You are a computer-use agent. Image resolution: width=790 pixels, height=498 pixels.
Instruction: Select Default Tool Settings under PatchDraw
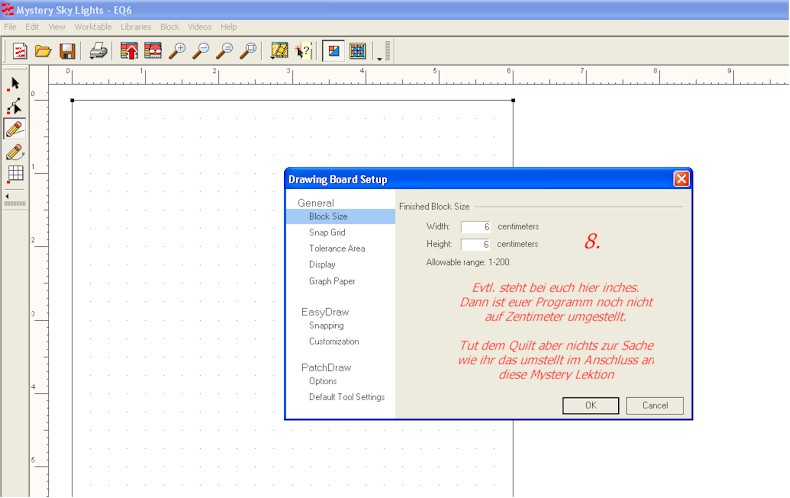347,397
